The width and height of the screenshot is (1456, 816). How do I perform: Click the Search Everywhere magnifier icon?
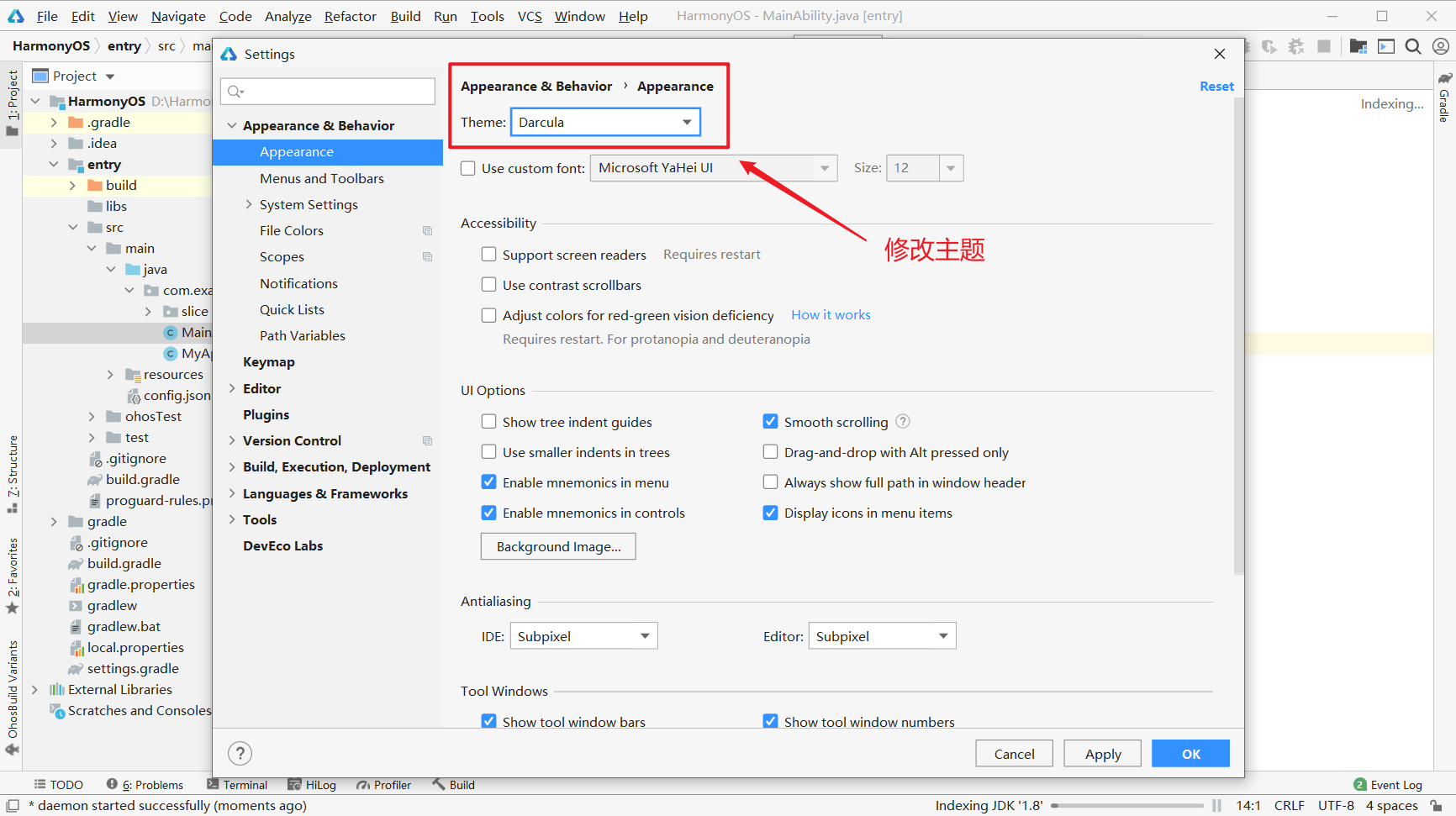click(1413, 46)
